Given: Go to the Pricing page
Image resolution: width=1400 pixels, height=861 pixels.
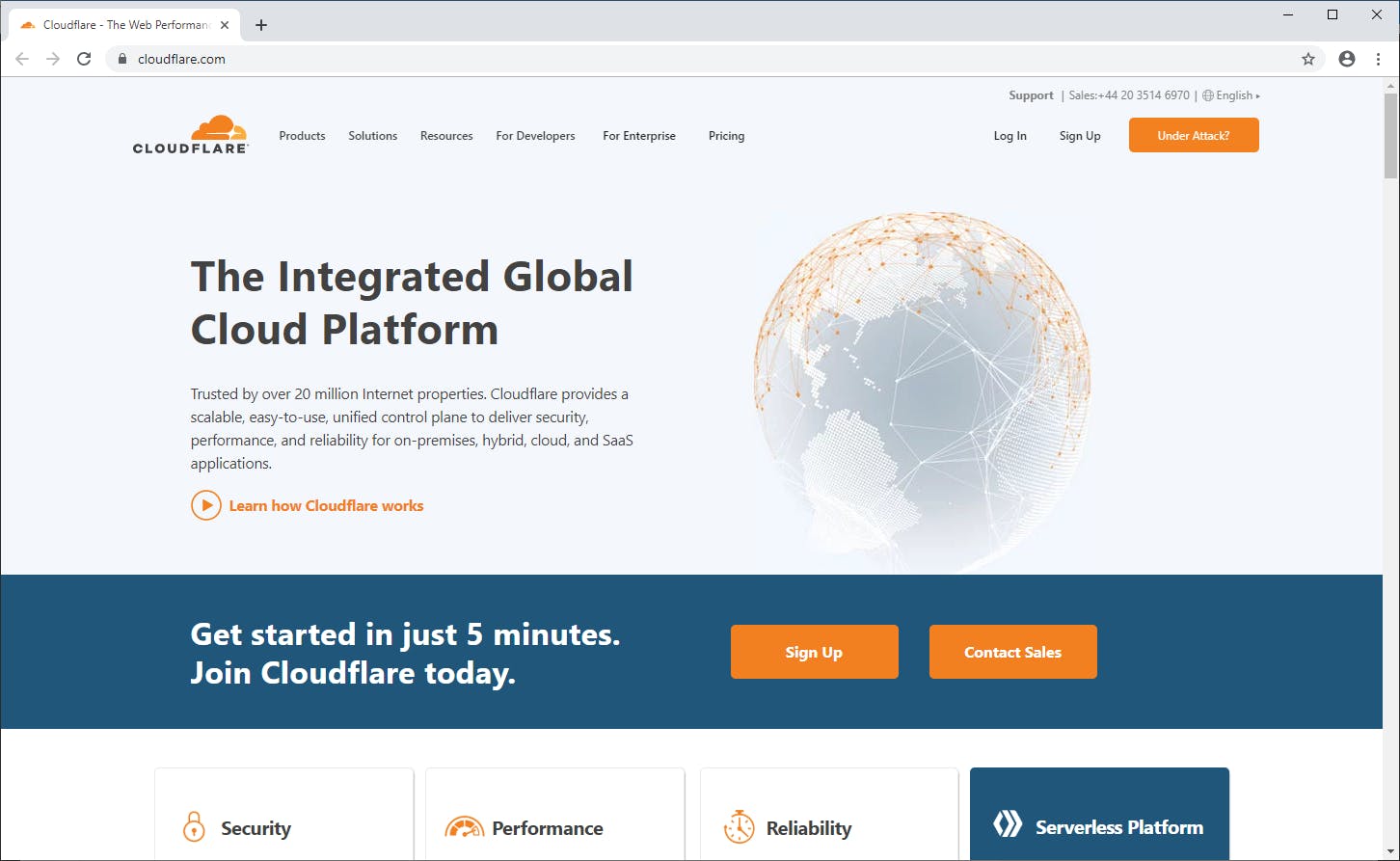Looking at the screenshot, I should coord(726,136).
